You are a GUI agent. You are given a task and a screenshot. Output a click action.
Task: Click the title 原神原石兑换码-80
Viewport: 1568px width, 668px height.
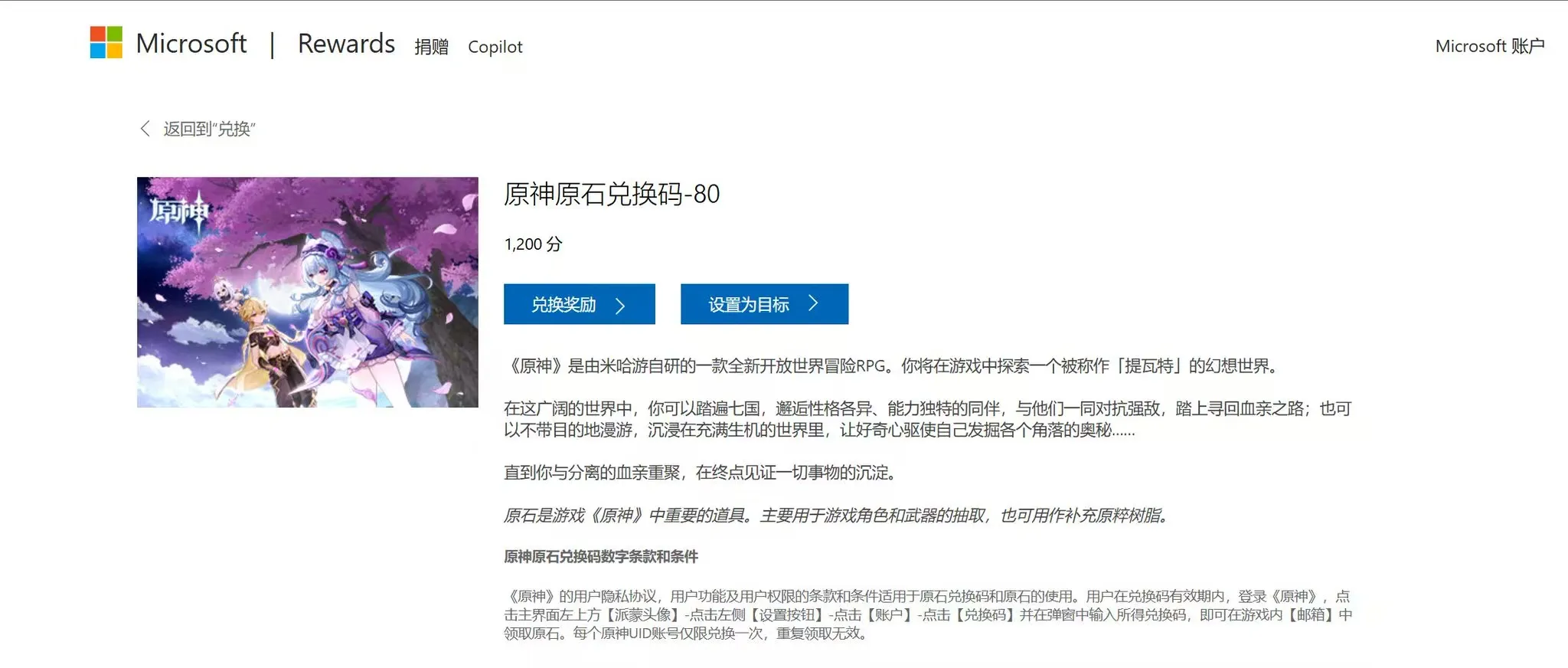611,194
